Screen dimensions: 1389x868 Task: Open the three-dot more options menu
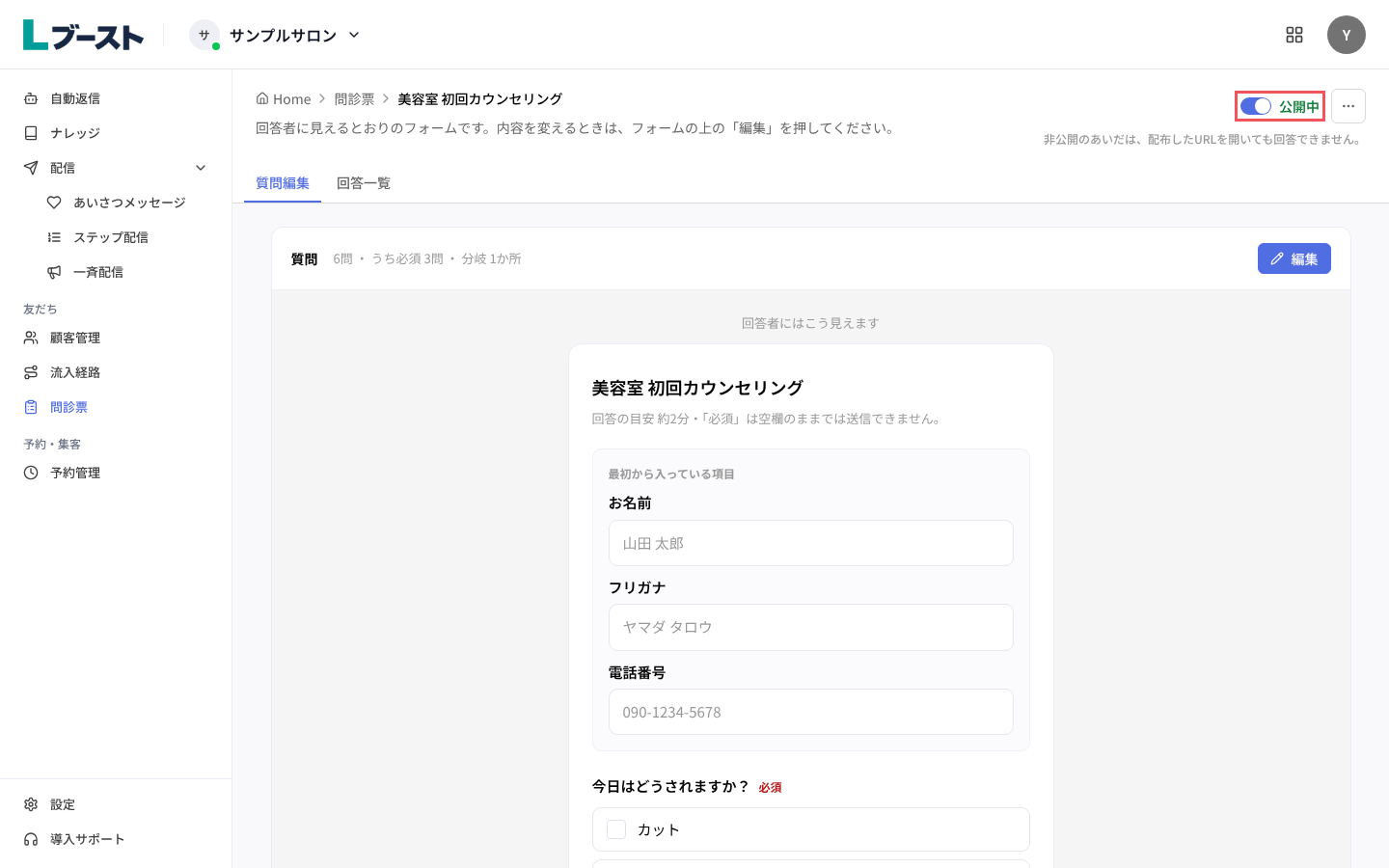click(x=1348, y=106)
